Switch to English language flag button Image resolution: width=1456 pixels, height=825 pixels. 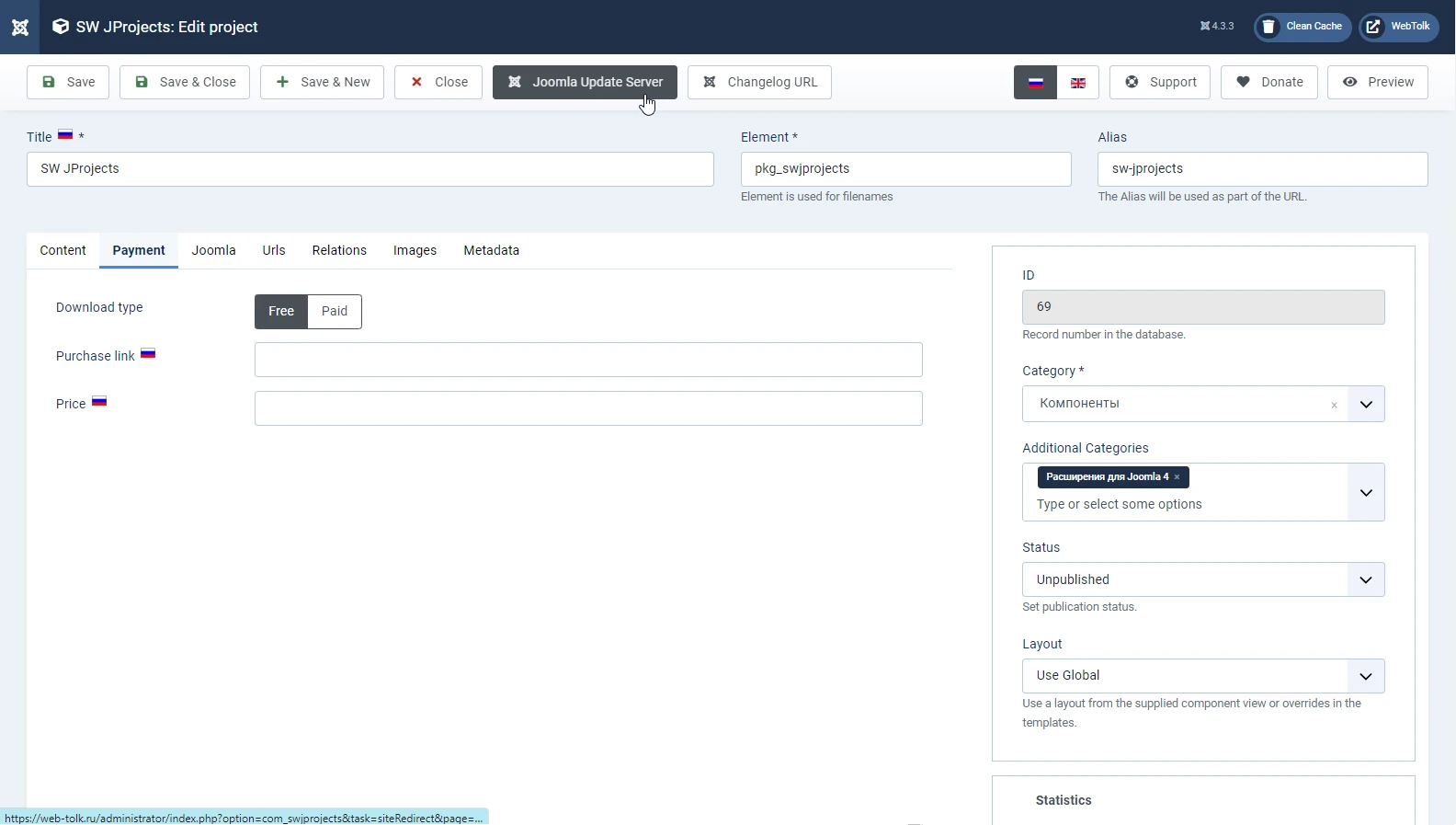point(1078,83)
